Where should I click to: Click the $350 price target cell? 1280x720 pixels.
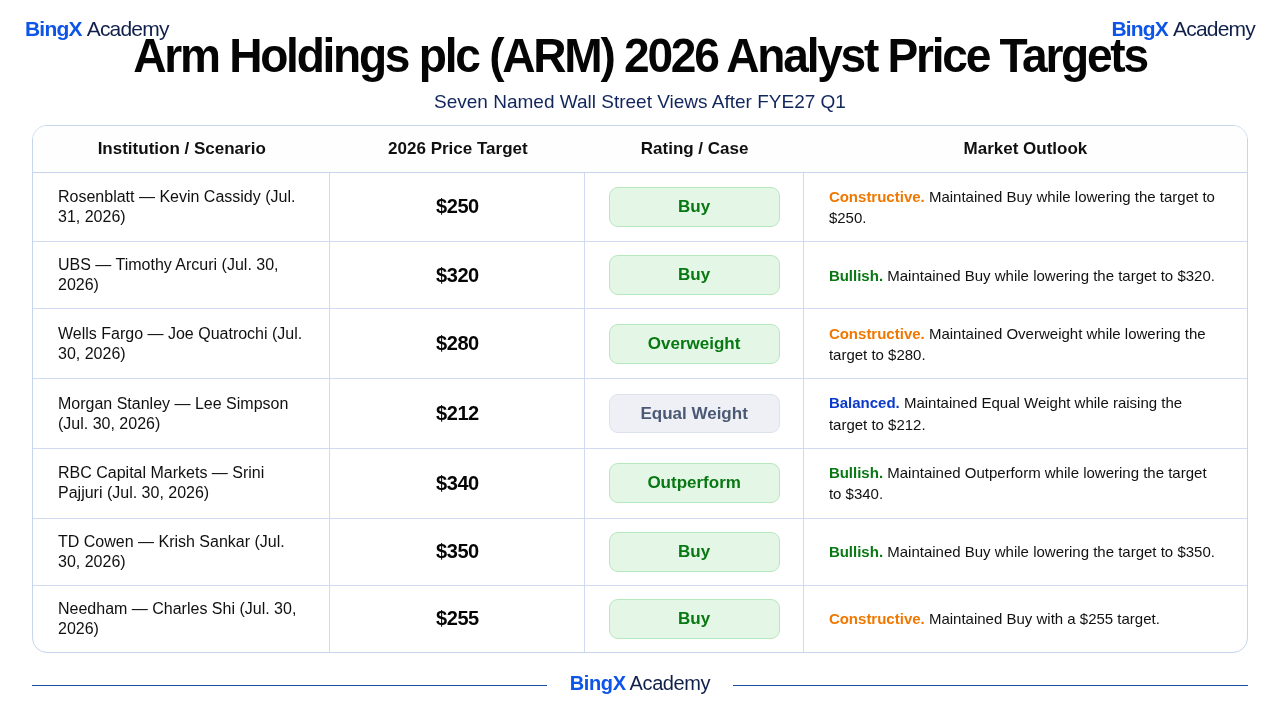(x=457, y=551)
